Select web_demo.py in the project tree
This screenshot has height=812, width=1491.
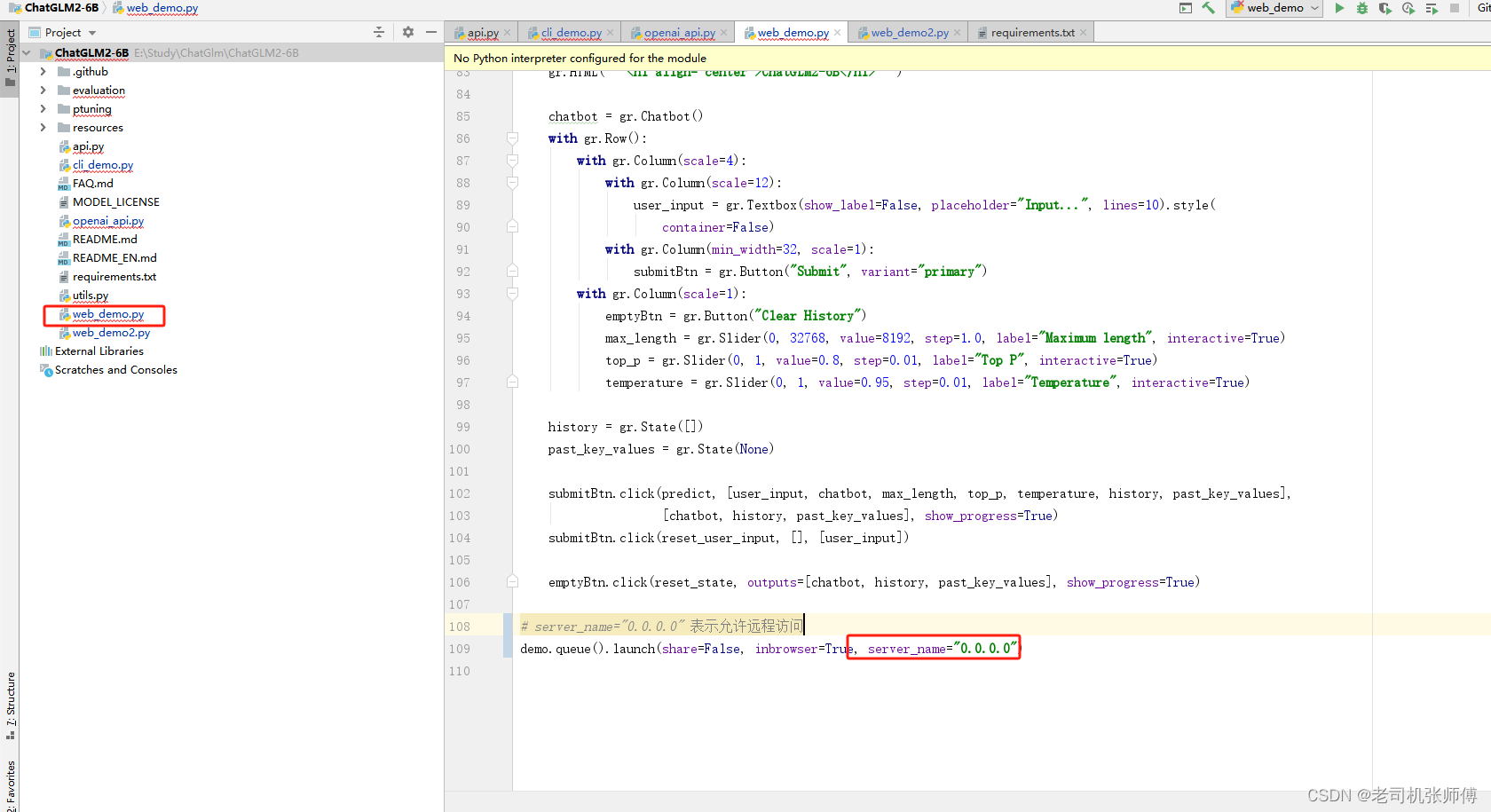108,314
